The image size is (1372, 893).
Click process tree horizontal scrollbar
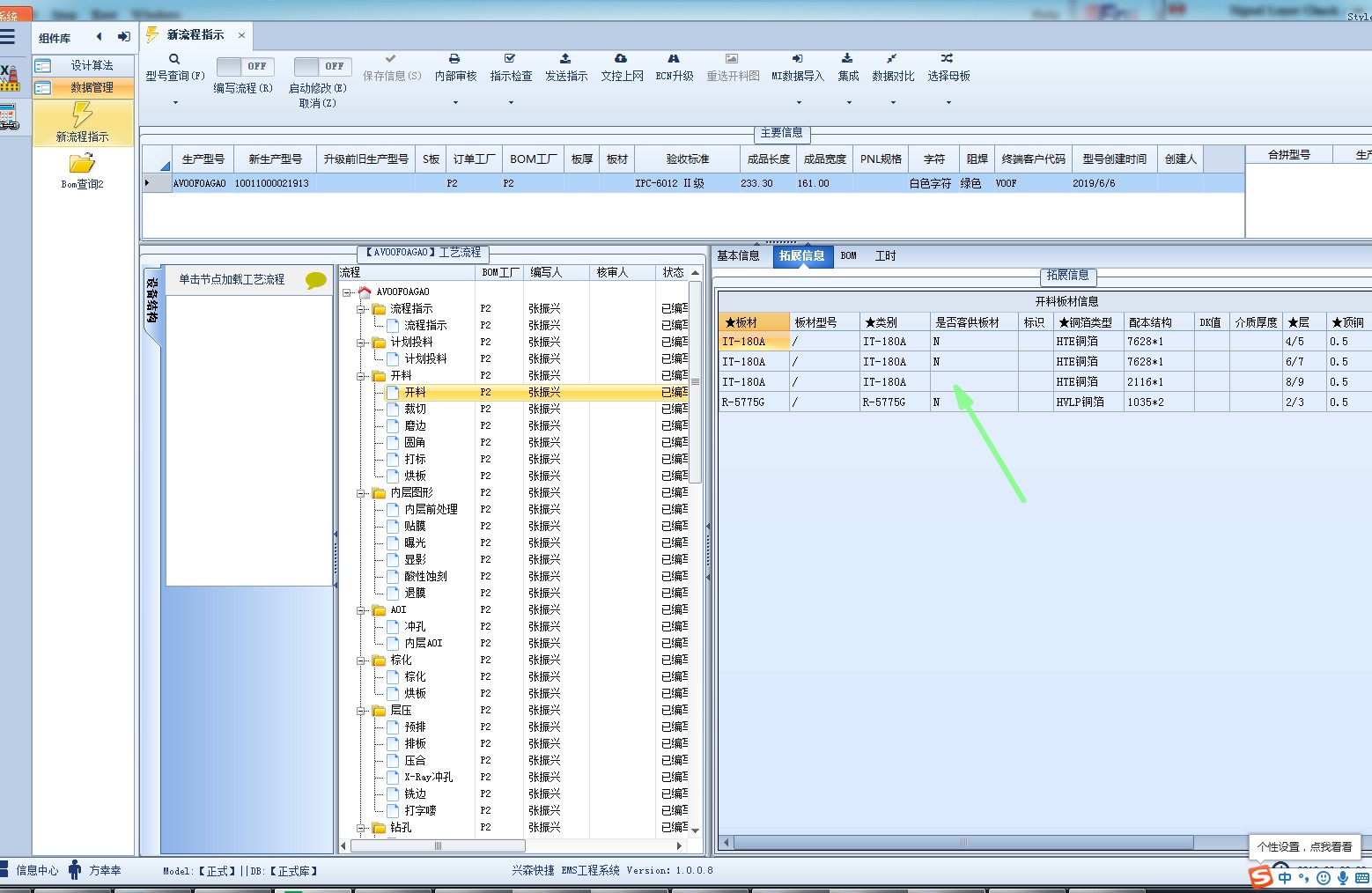(438, 846)
